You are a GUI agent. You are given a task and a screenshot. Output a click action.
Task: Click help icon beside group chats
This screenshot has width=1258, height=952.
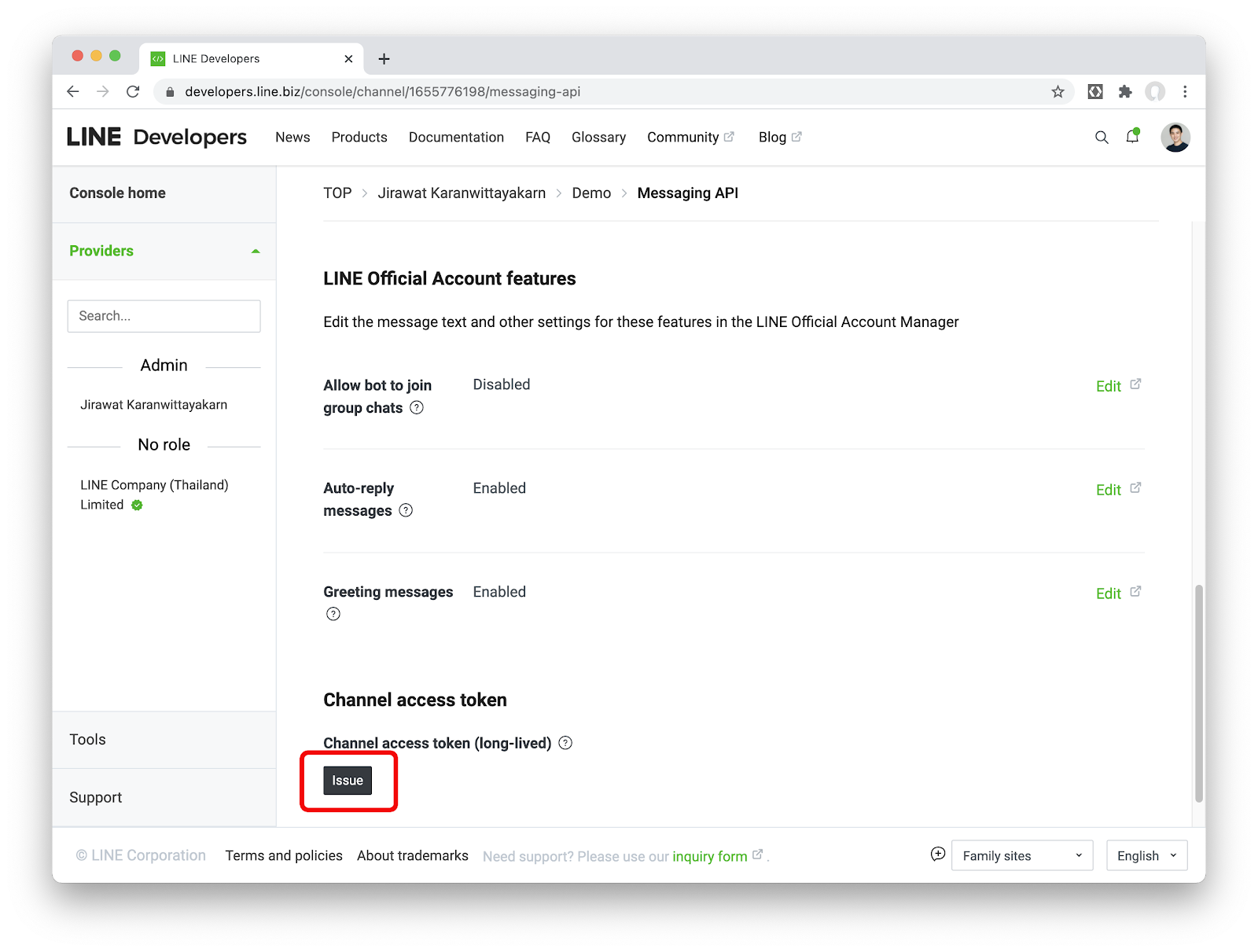417,407
